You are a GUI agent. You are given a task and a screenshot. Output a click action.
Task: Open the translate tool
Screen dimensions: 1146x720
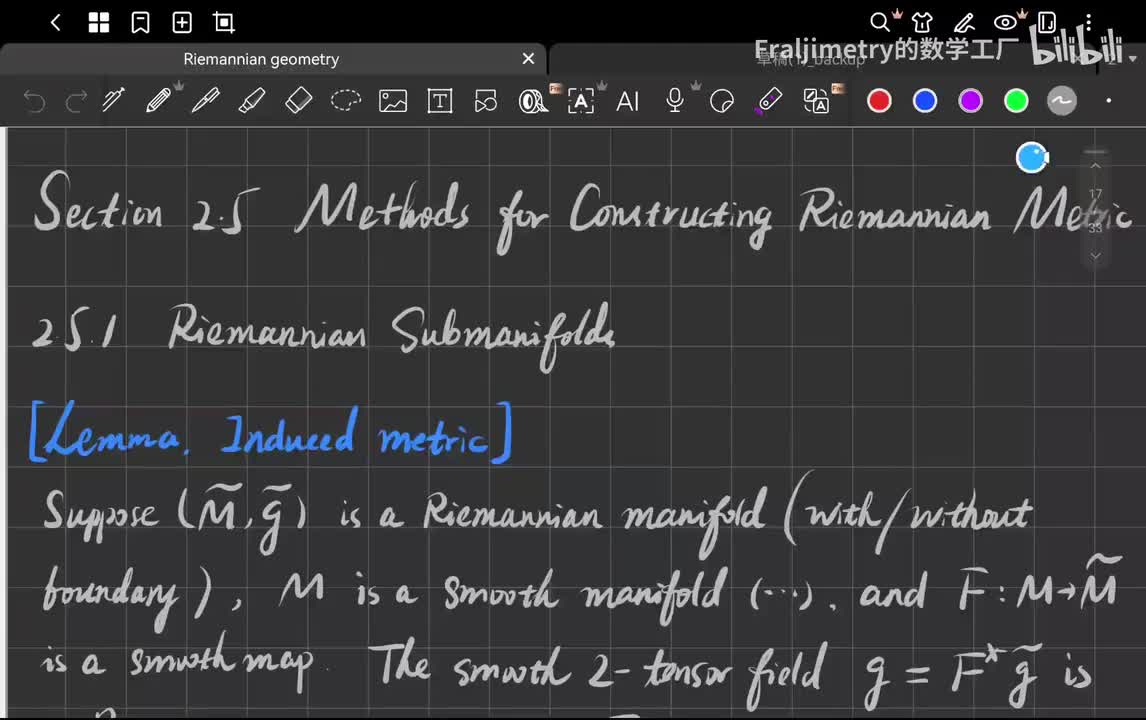tap(816, 101)
